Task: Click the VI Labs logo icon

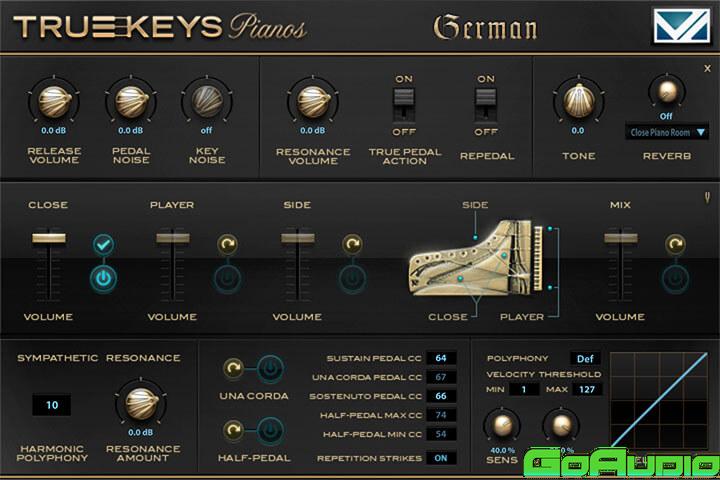Action: click(681, 26)
